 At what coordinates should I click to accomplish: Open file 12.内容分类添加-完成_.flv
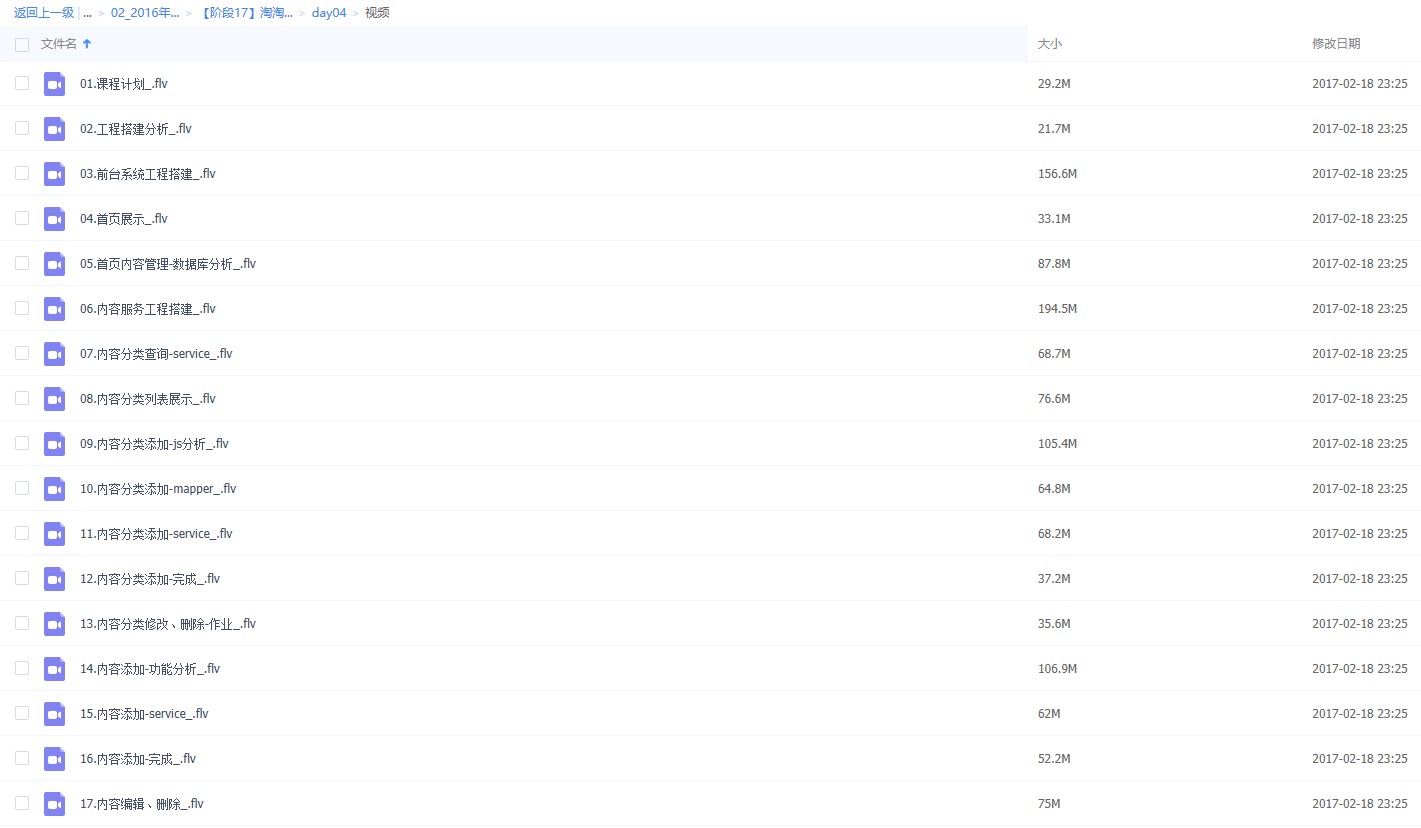click(150, 579)
